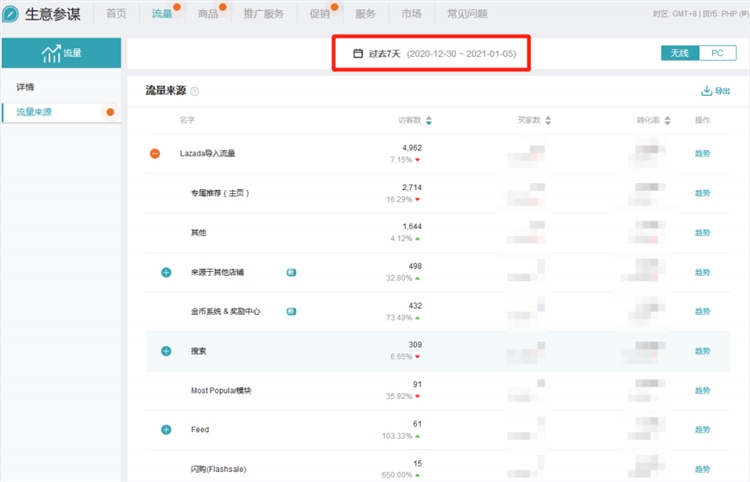Click 趋势 link for 专属推荐（主页）
This screenshot has height=482, width=750.
[x=702, y=193]
